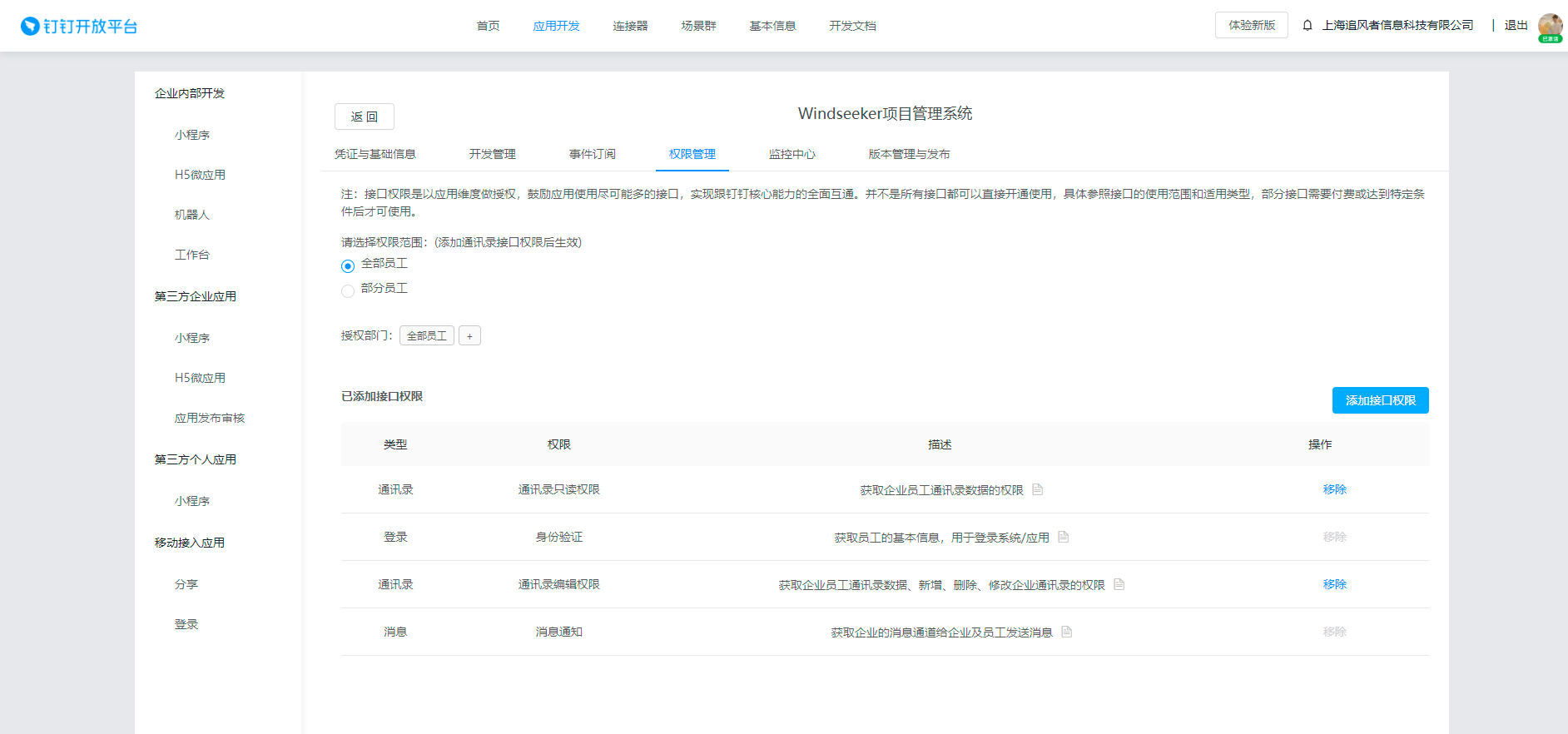Click the 第三方个人应用 sidebar heading
The width and height of the screenshot is (1568, 734).
[x=196, y=459]
